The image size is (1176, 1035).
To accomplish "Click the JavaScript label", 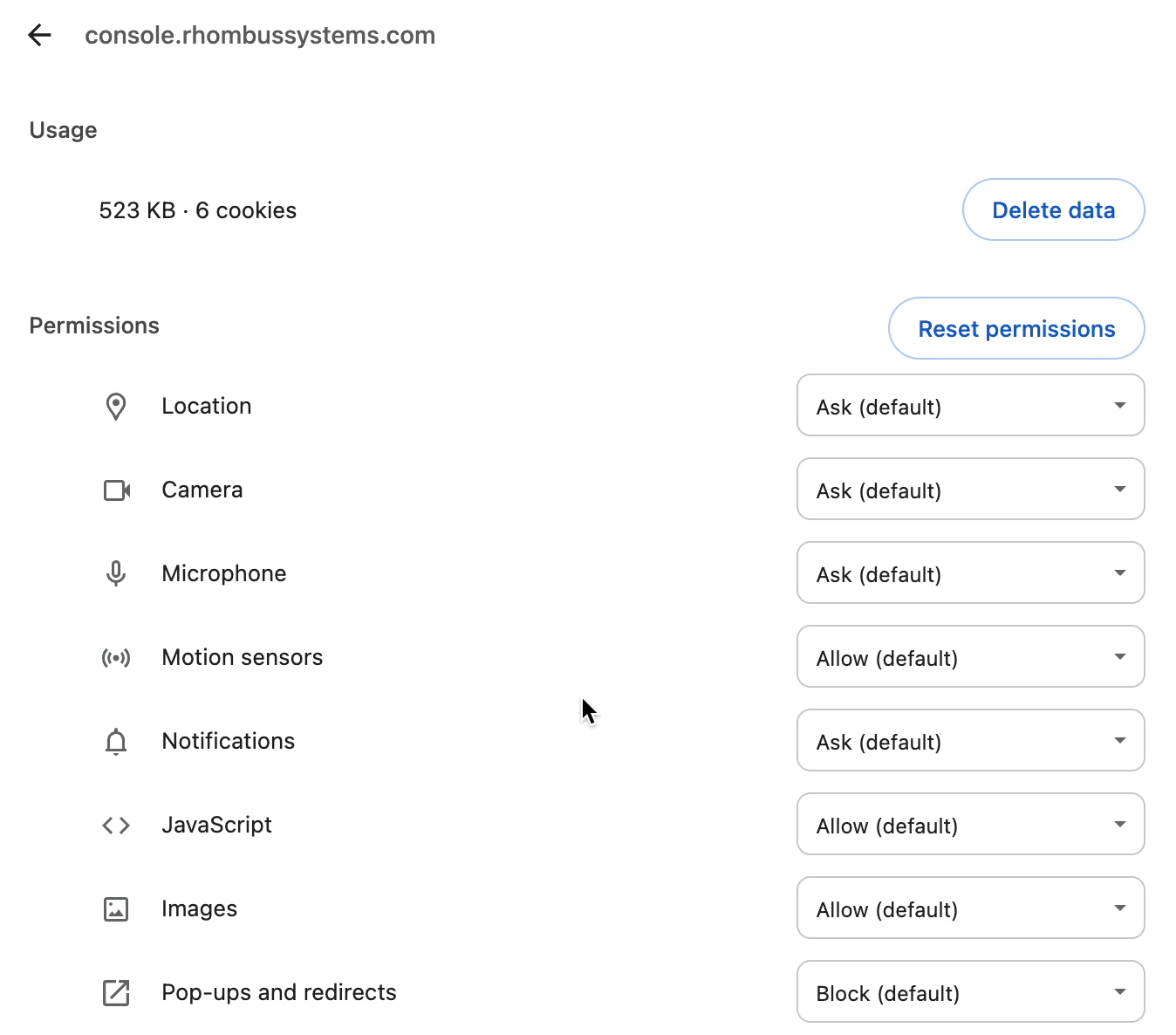I will point(217,825).
